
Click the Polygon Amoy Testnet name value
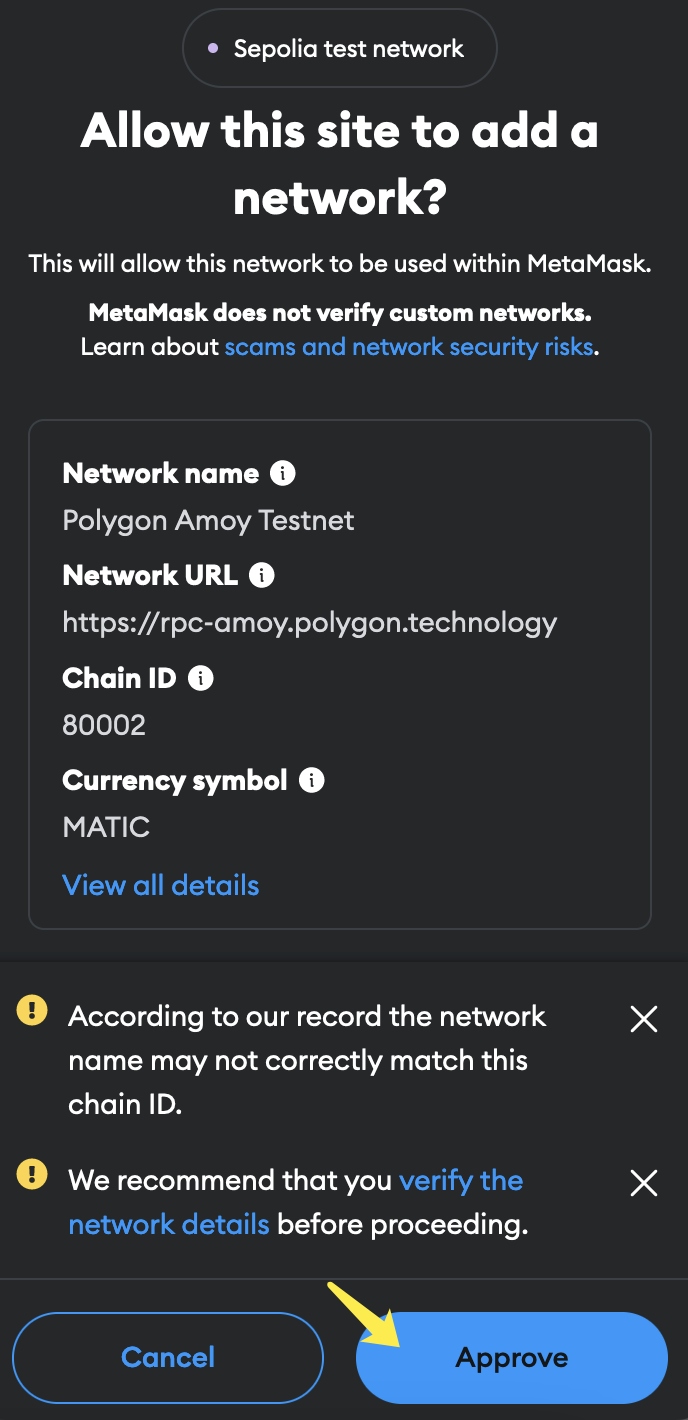208,521
